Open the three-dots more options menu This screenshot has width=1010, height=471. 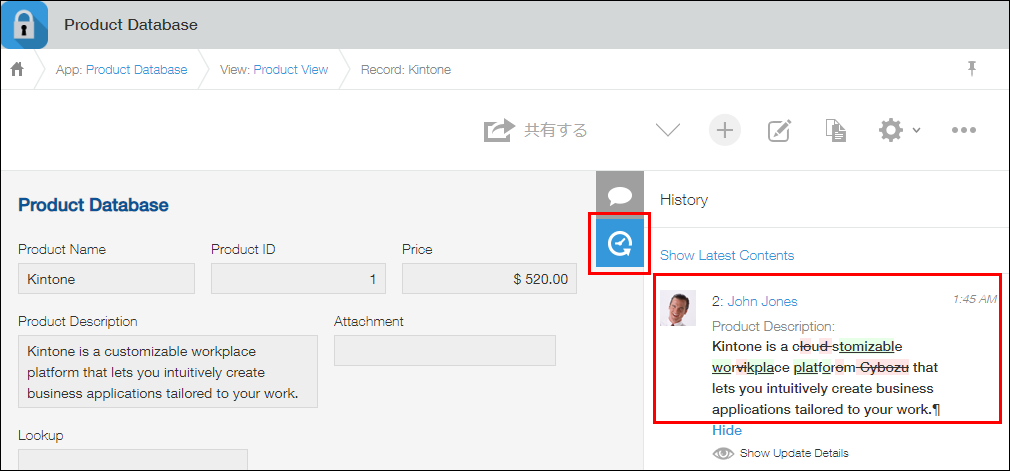click(x=964, y=130)
